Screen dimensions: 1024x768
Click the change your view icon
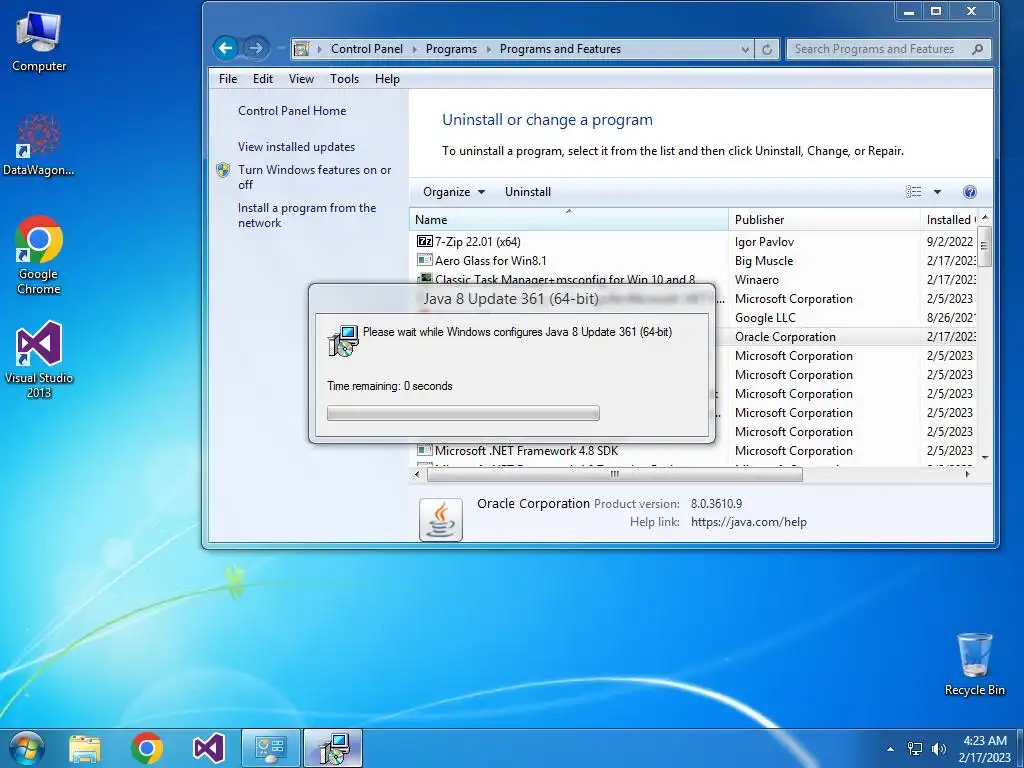tap(914, 191)
